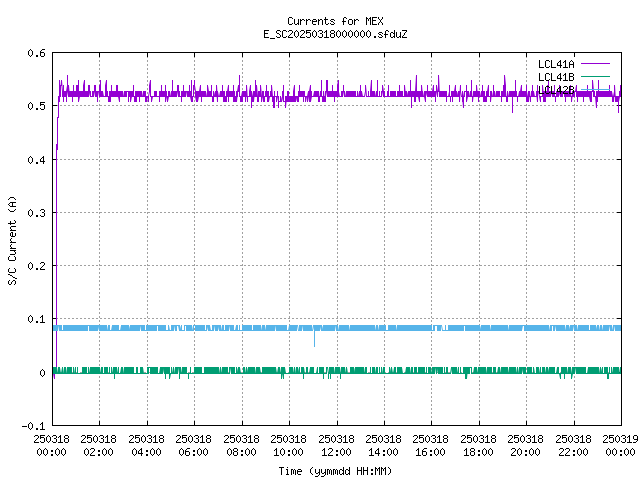
Task: Click the green LCL41B trace near zero at 14:00
Action: point(384,371)
